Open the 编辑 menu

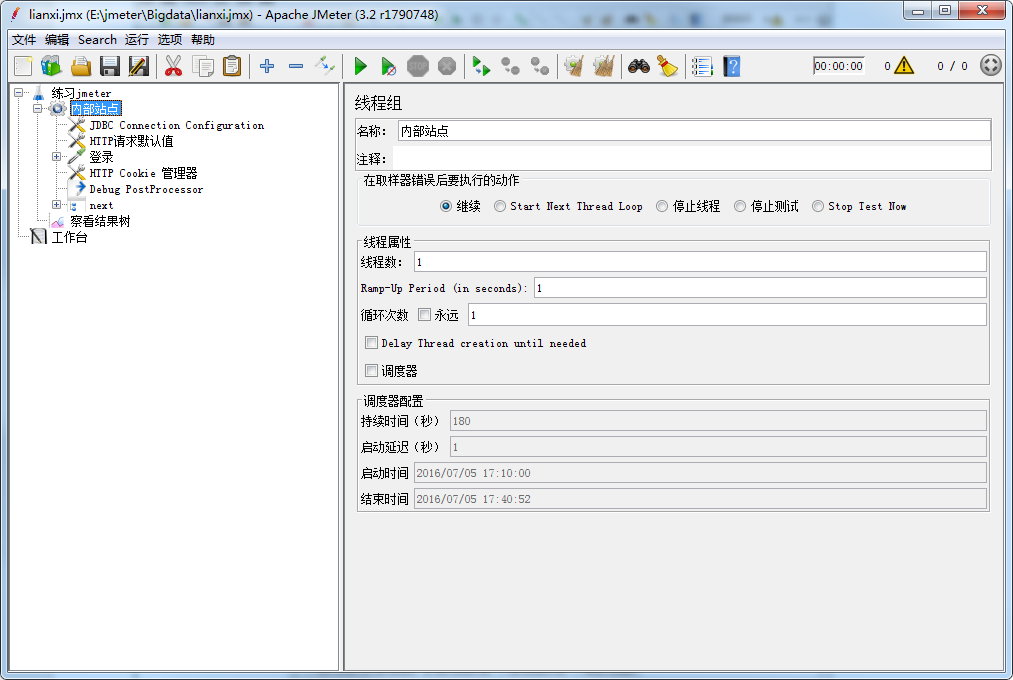57,39
